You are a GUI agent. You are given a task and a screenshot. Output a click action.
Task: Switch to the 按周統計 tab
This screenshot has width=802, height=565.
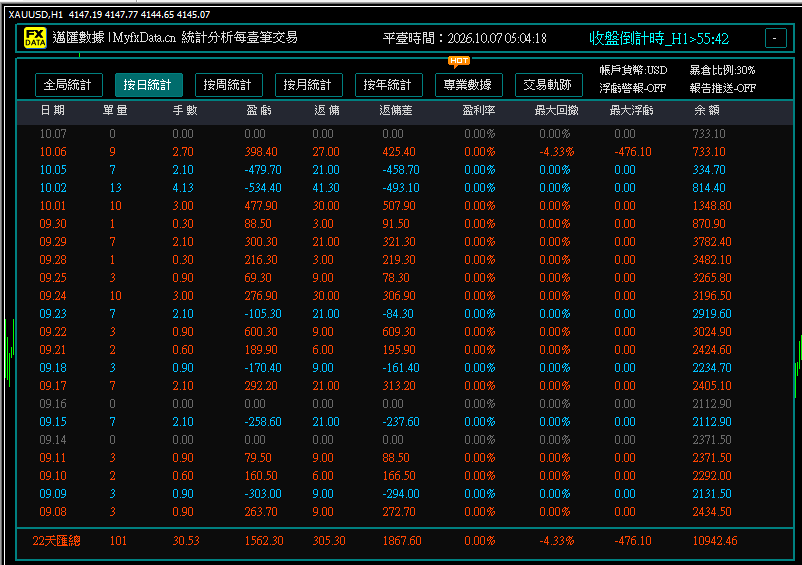click(229, 85)
